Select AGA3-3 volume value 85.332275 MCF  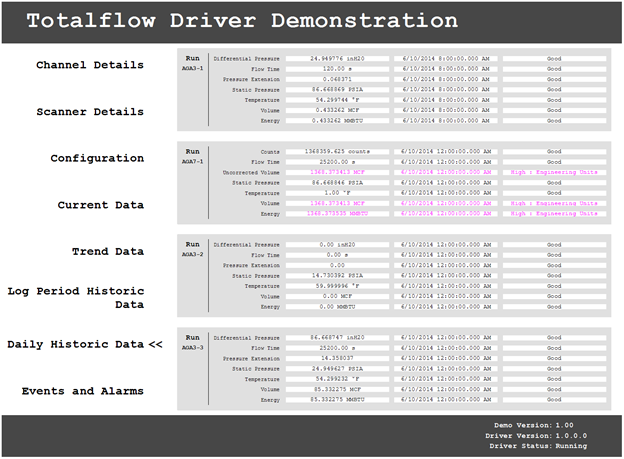pos(337,389)
